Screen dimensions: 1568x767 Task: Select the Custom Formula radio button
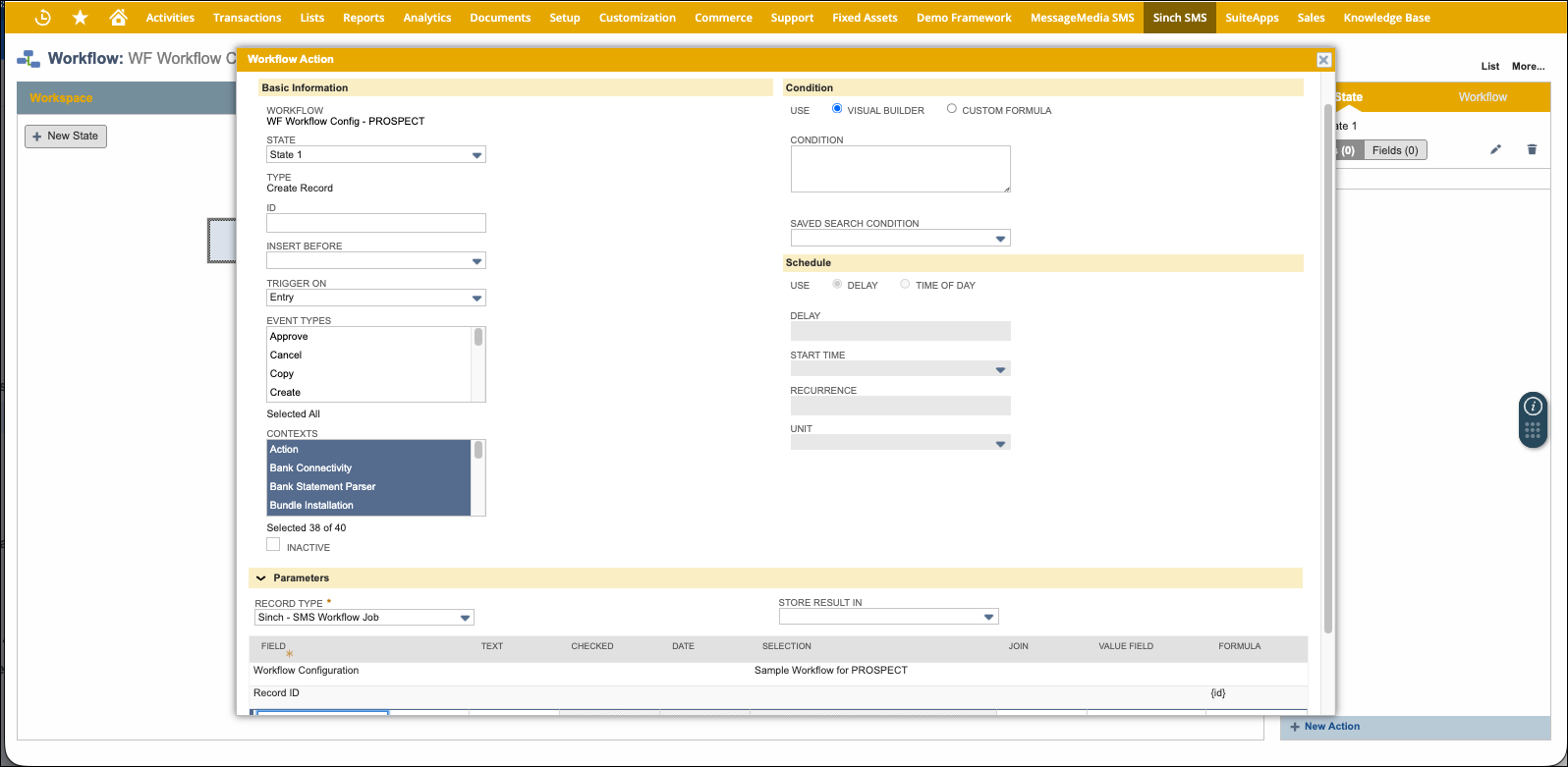tap(951, 109)
